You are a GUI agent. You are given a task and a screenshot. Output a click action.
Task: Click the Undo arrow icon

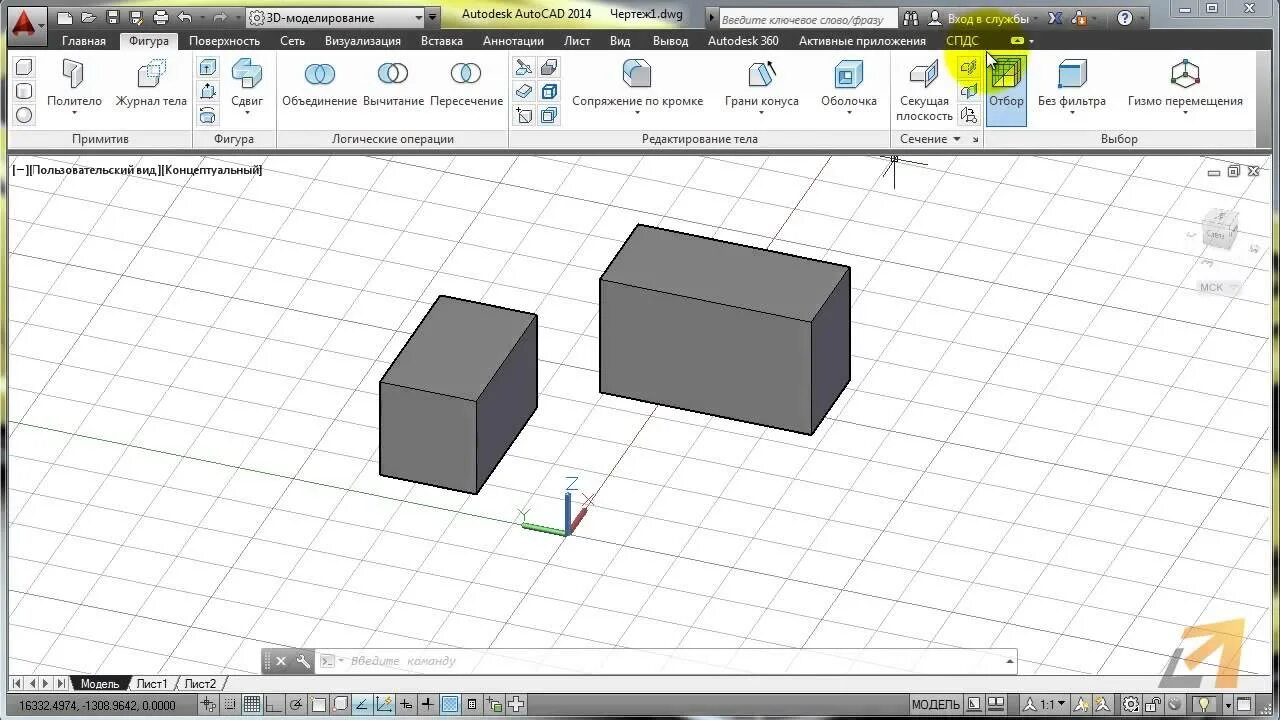[x=185, y=17]
